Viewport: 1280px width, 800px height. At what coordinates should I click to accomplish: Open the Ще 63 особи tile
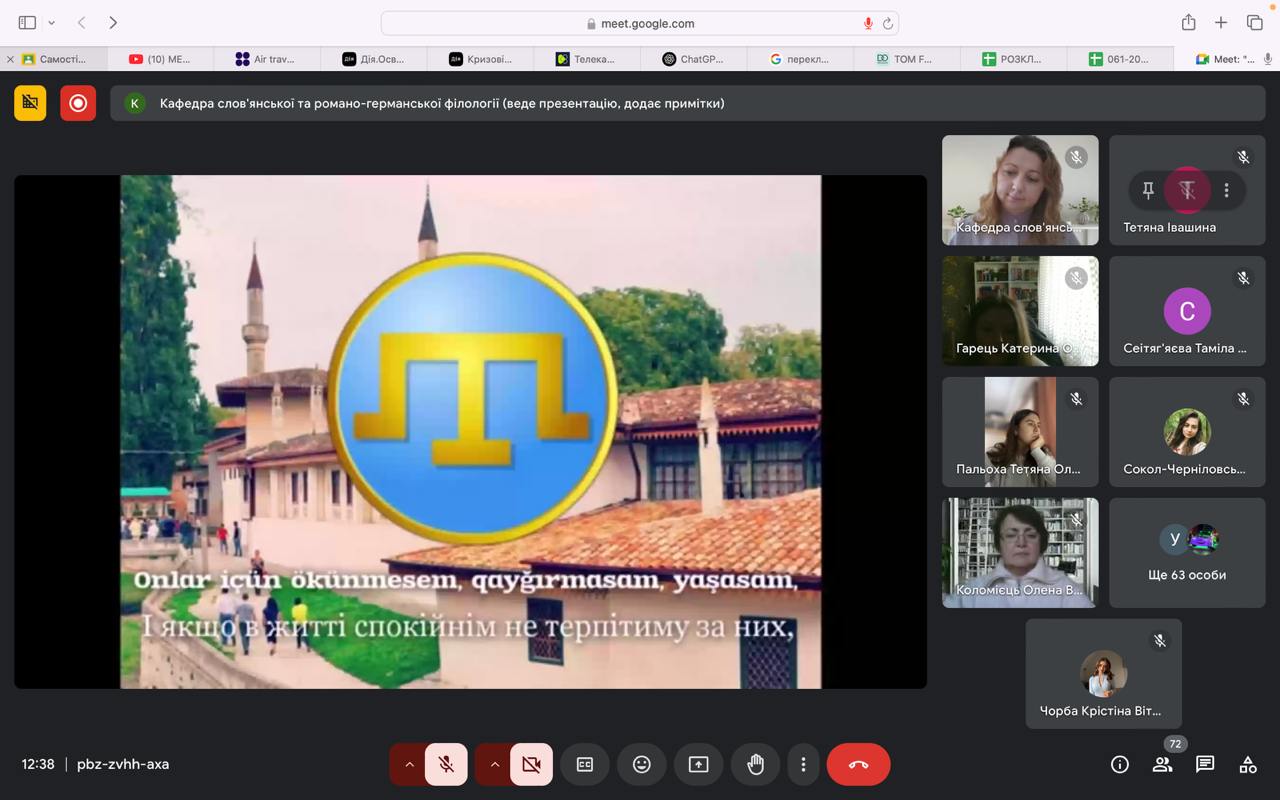point(1187,553)
